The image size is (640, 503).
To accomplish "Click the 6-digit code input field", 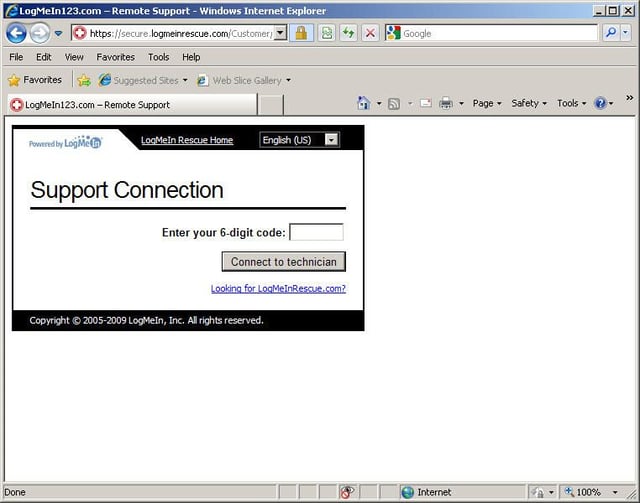I will tap(316, 232).
